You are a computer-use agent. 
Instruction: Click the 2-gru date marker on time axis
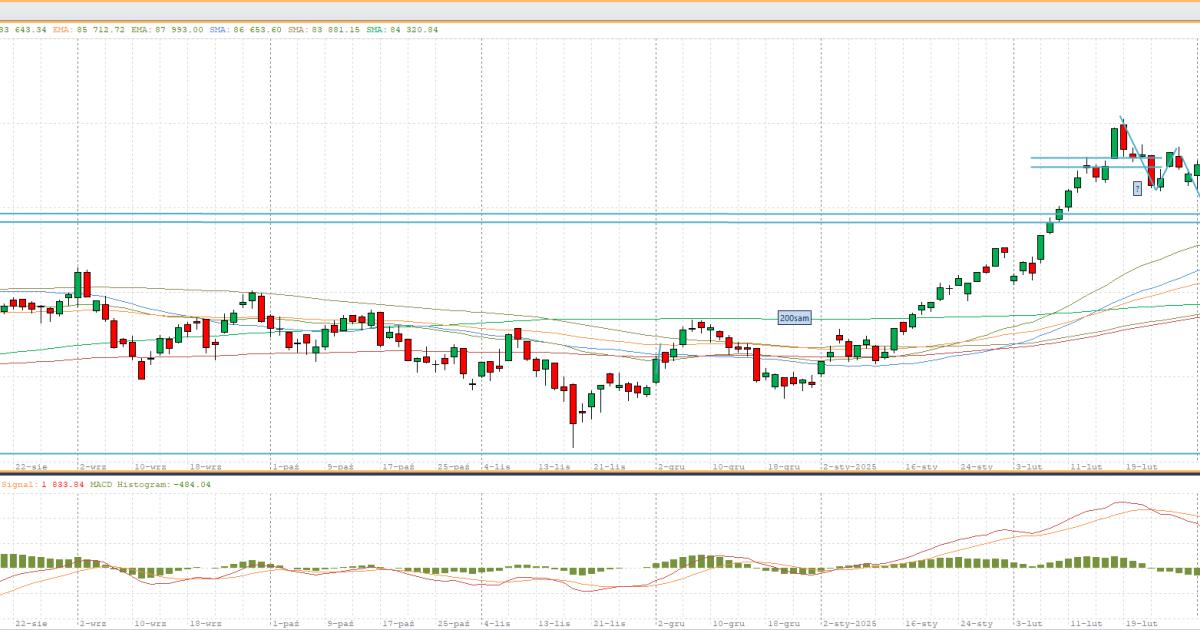(671, 466)
